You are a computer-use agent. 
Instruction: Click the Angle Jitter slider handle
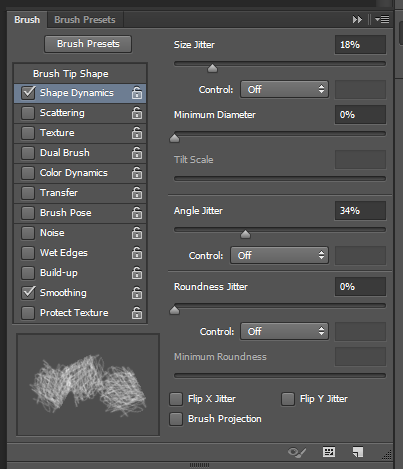245,234
